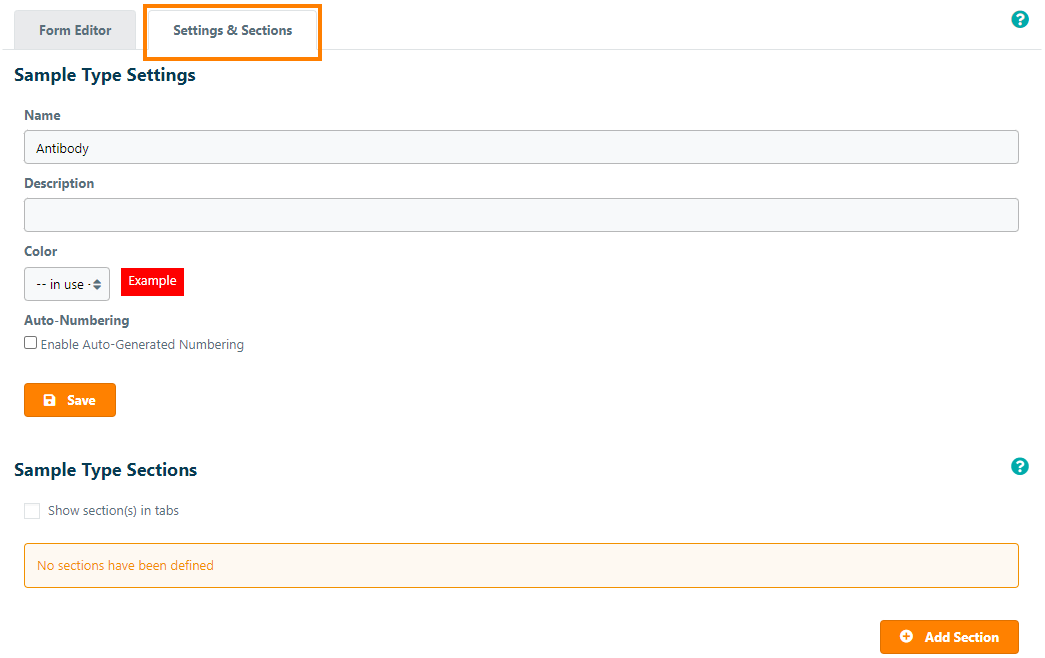
Task: Click the Color selector up-down arrows
Action: point(97,284)
